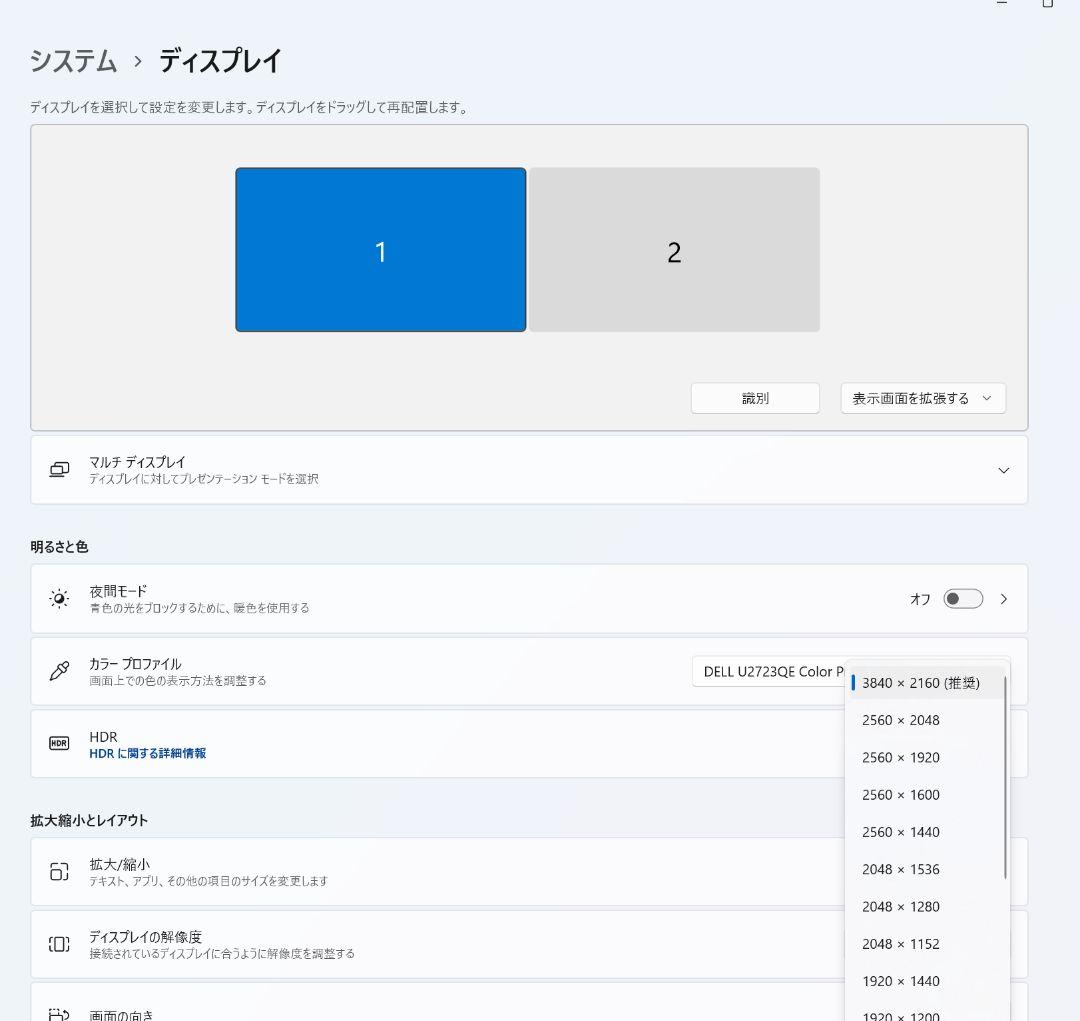Toggle the 夜間モード switch on
The width and height of the screenshot is (1080, 1021).
962,598
